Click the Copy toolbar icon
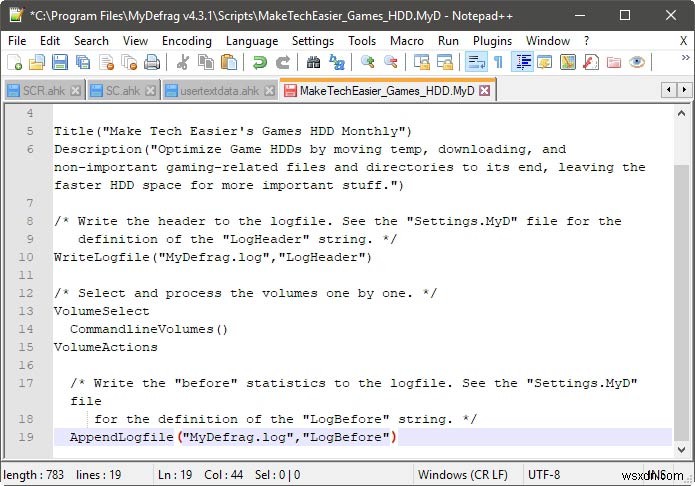Image resolution: width=695 pixels, height=486 pixels. [206, 62]
